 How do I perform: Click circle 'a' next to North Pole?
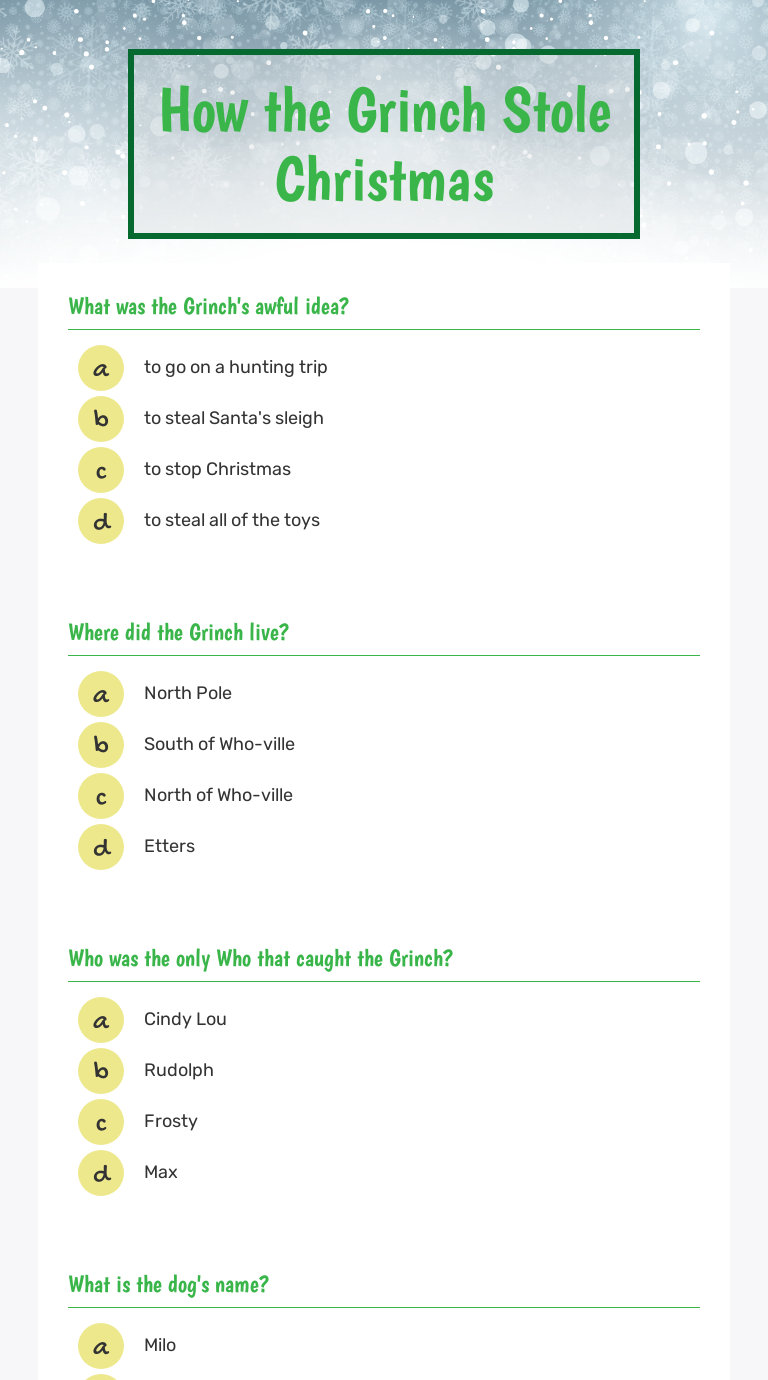[x=101, y=694]
